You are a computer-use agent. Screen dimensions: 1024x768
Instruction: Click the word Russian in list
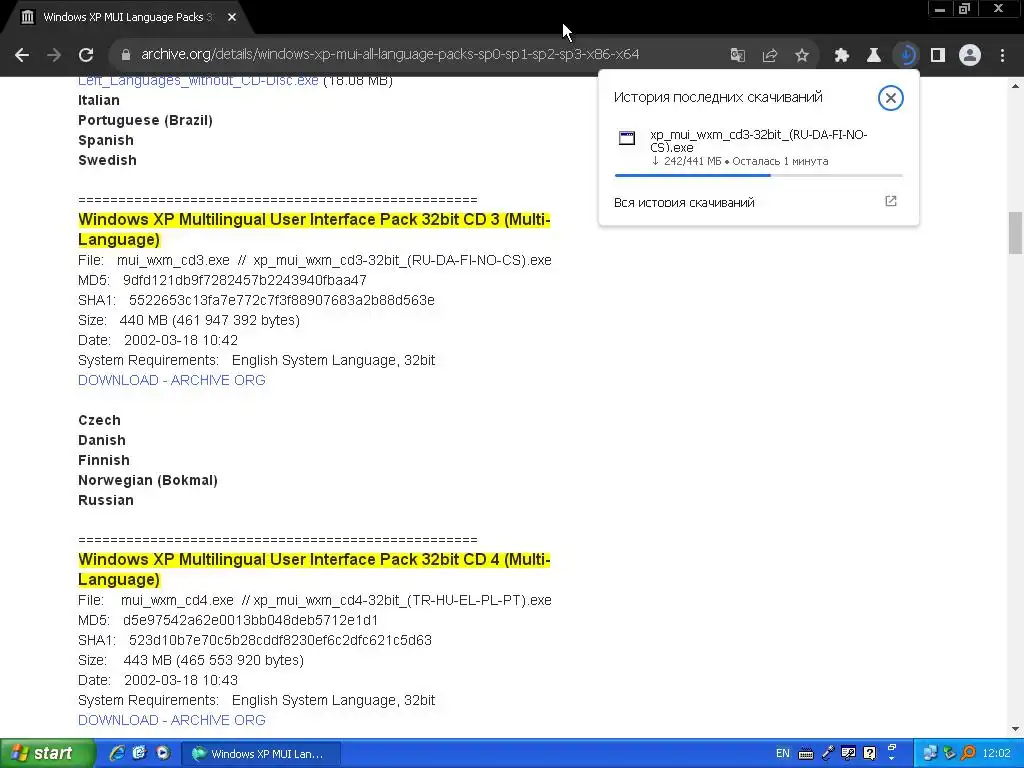(106, 500)
